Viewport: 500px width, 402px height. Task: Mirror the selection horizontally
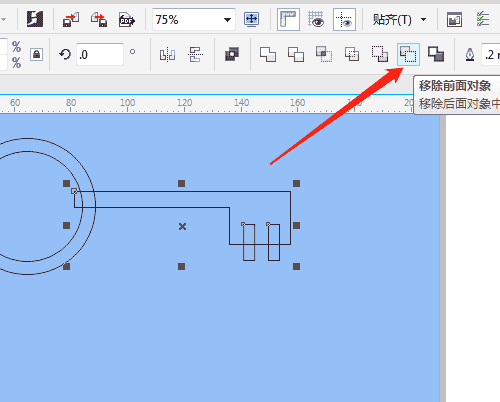coord(167,54)
